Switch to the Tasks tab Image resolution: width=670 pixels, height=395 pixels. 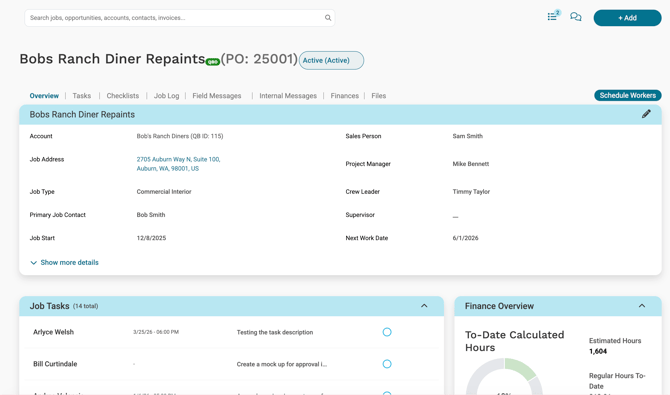[82, 96]
